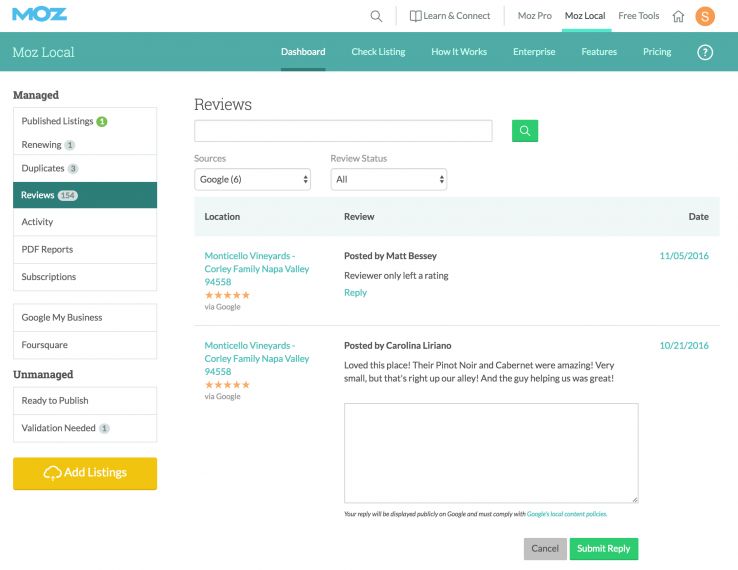Open the top bar search magnifier

(376, 16)
